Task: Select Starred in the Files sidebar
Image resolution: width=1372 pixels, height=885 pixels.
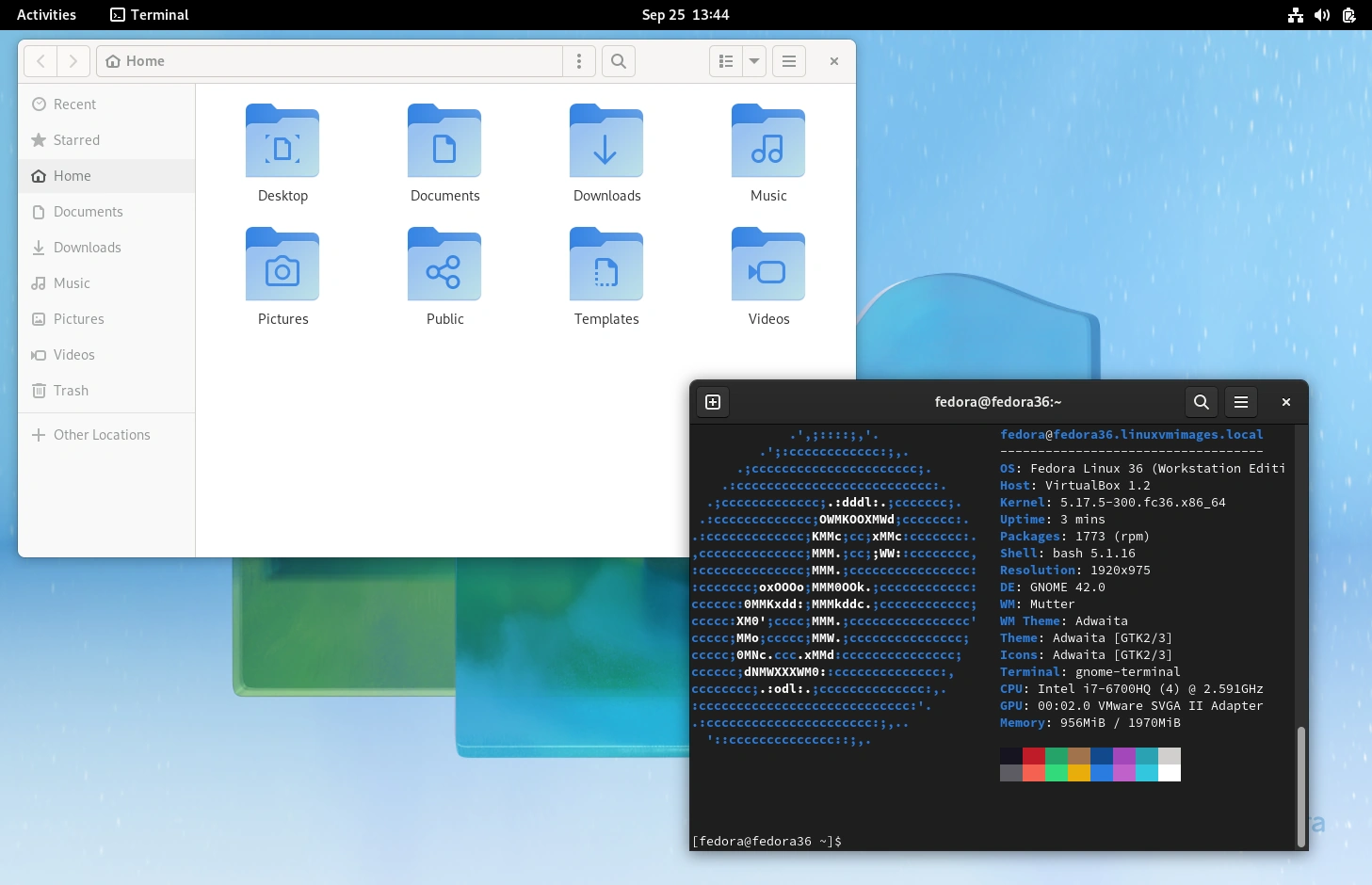Action: tap(75, 139)
